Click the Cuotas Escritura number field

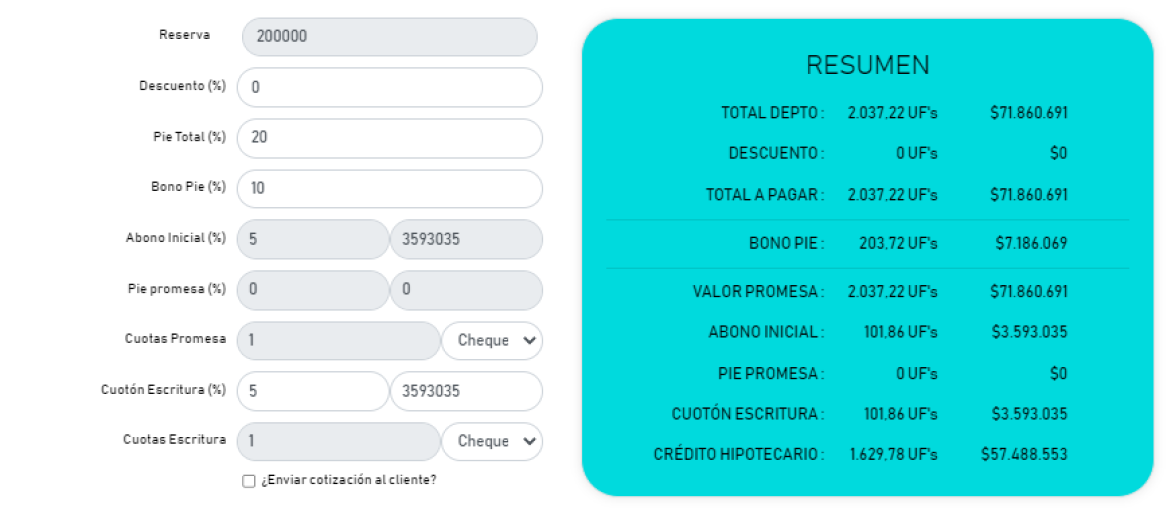[338, 441]
